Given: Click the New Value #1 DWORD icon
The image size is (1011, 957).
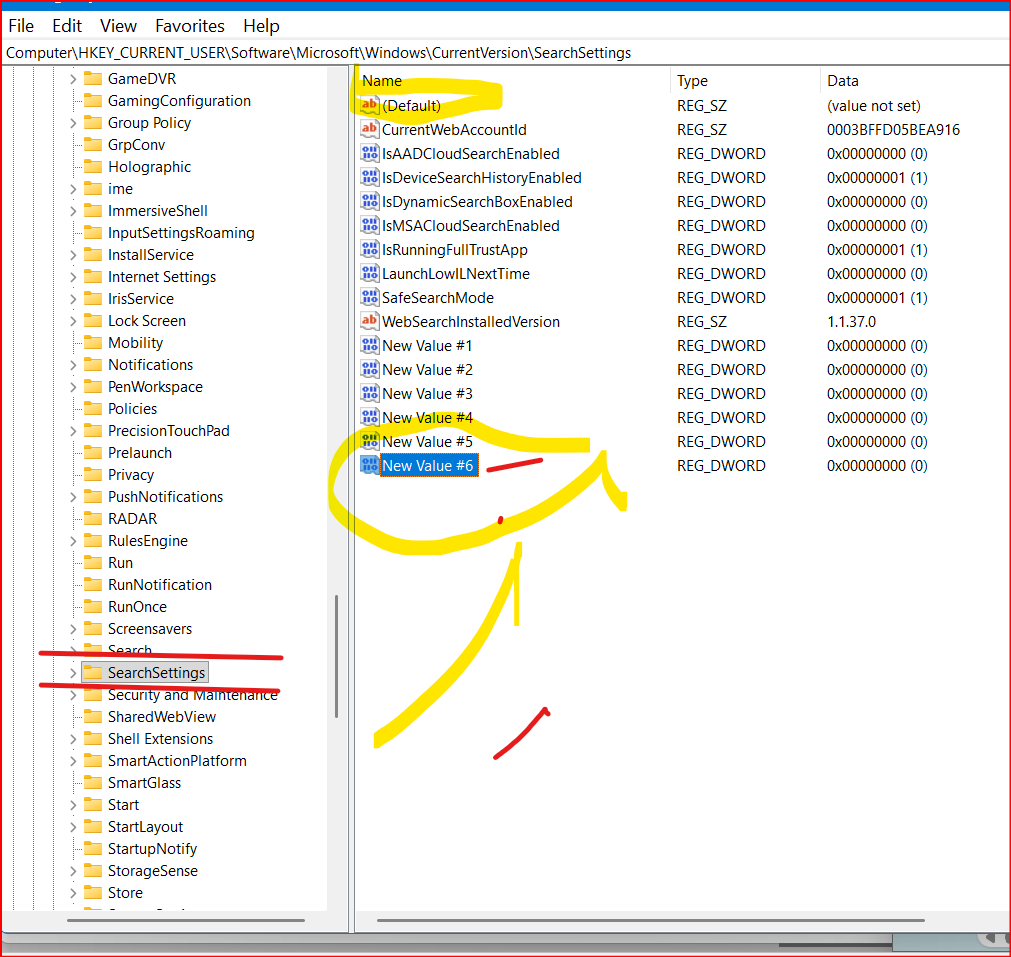Looking at the screenshot, I should [x=369, y=345].
